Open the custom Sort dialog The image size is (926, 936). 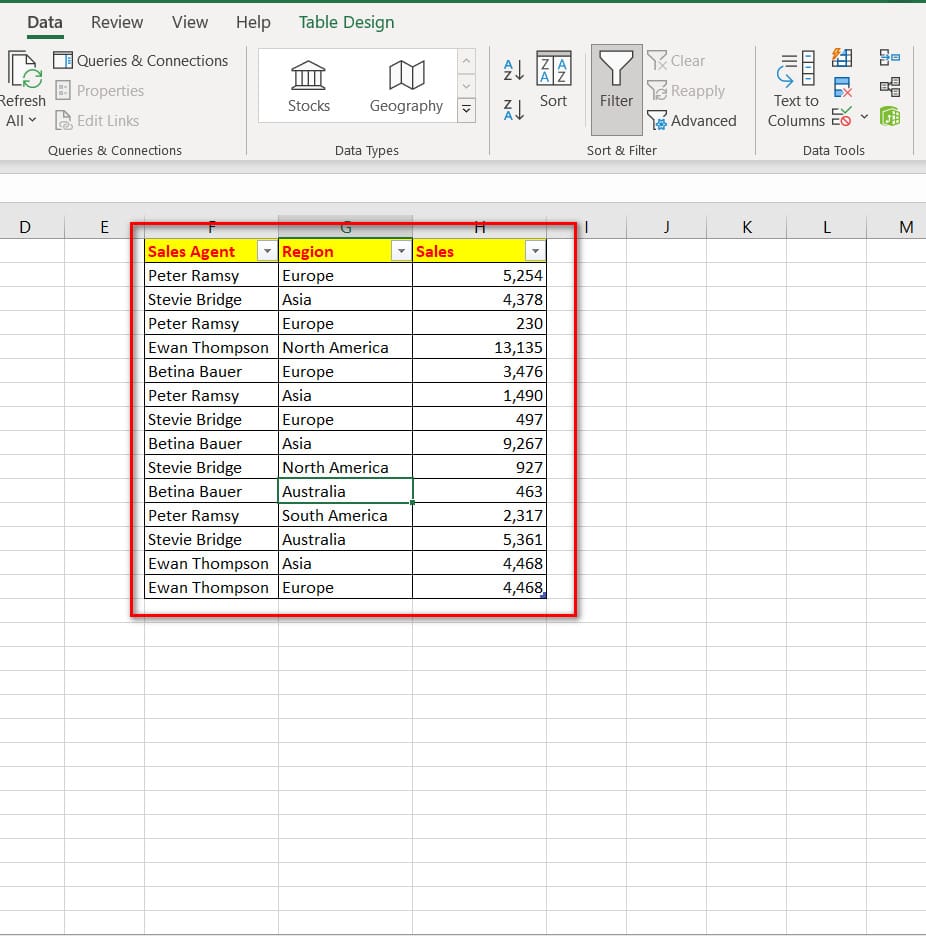point(553,80)
